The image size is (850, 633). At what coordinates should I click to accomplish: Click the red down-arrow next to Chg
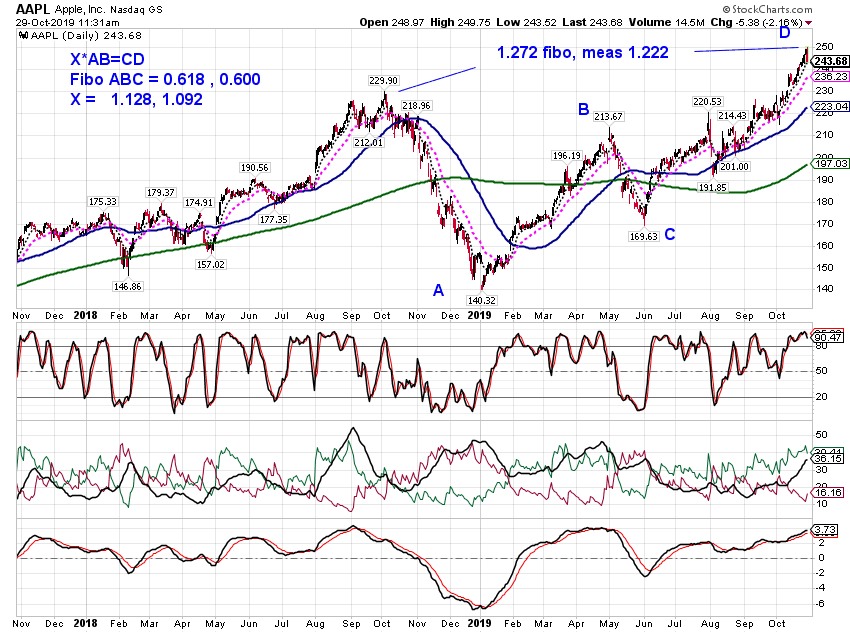808,23
